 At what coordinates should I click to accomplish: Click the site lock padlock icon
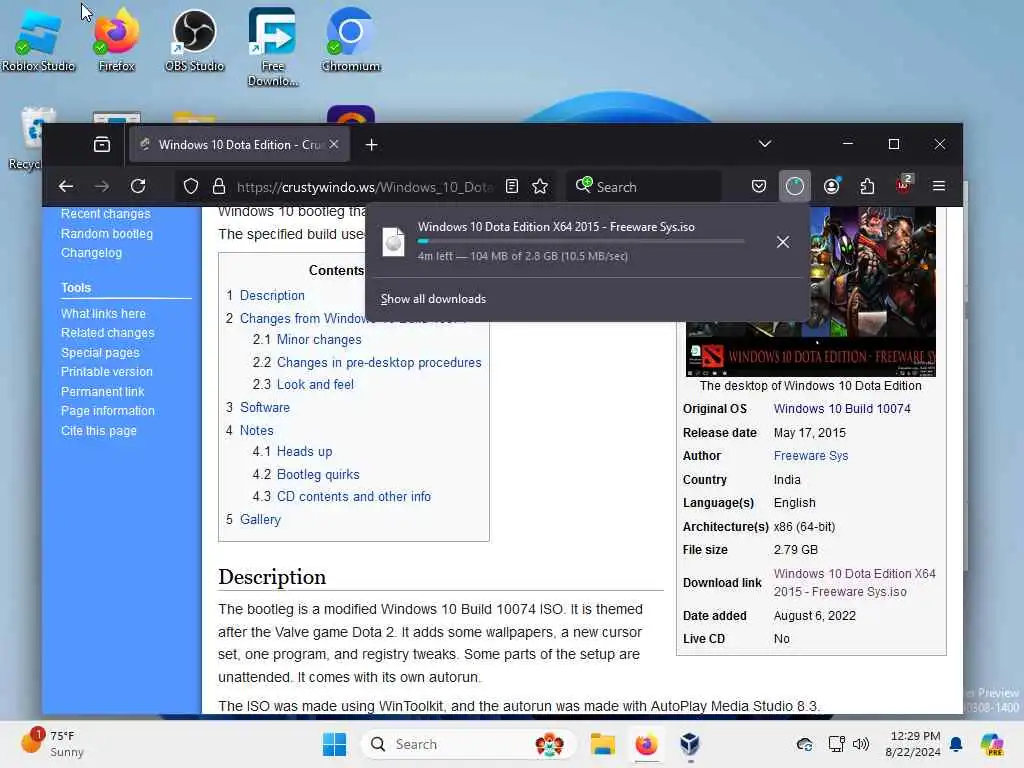pos(219,187)
